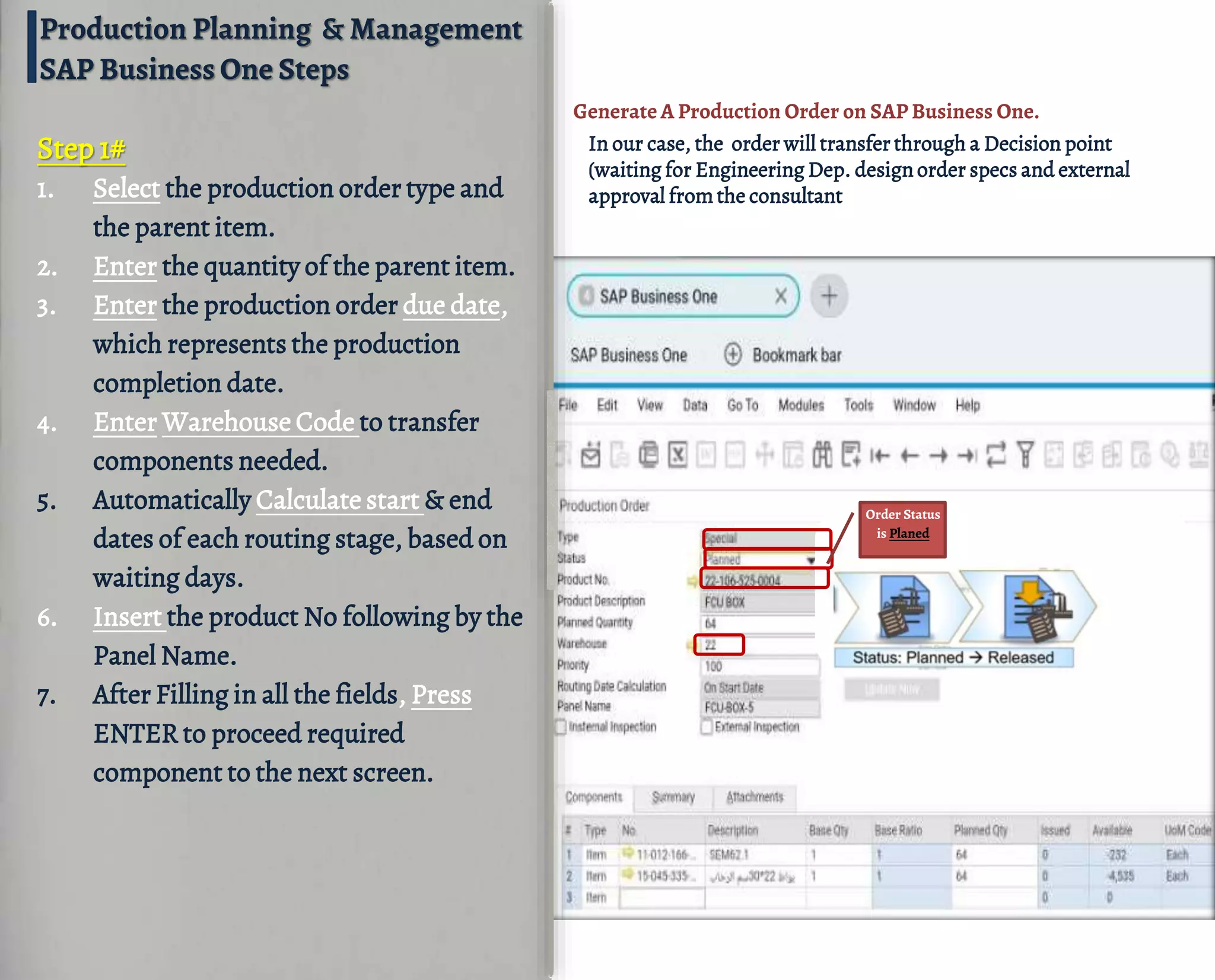This screenshot has width=1215, height=980.
Task: Open the File menu
Action: [x=568, y=405]
